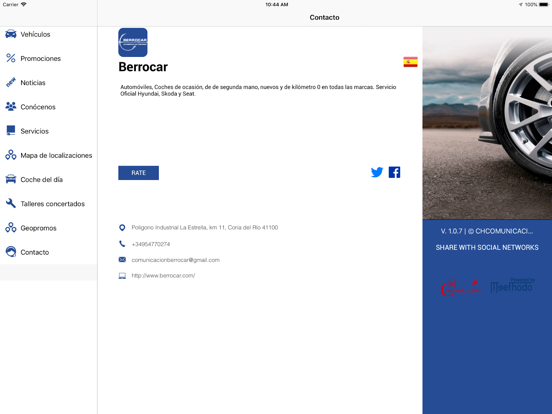Viewport: 552px width, 414px height.
Task: Click the location pin icon
Action: click(x=122, y=228)
